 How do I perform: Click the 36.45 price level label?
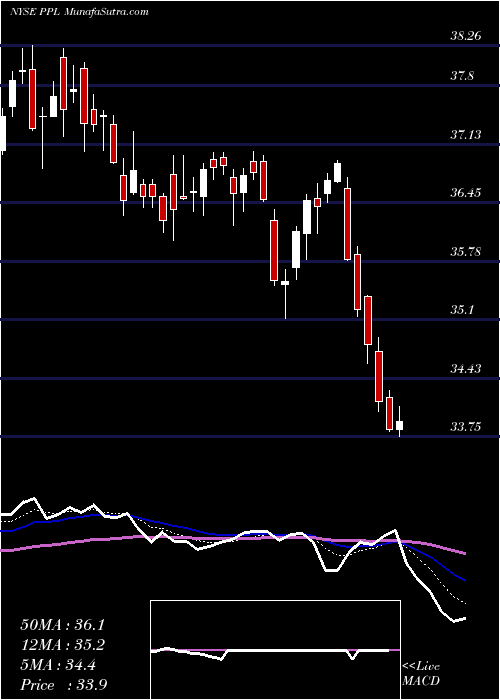[x=466, y=193]
